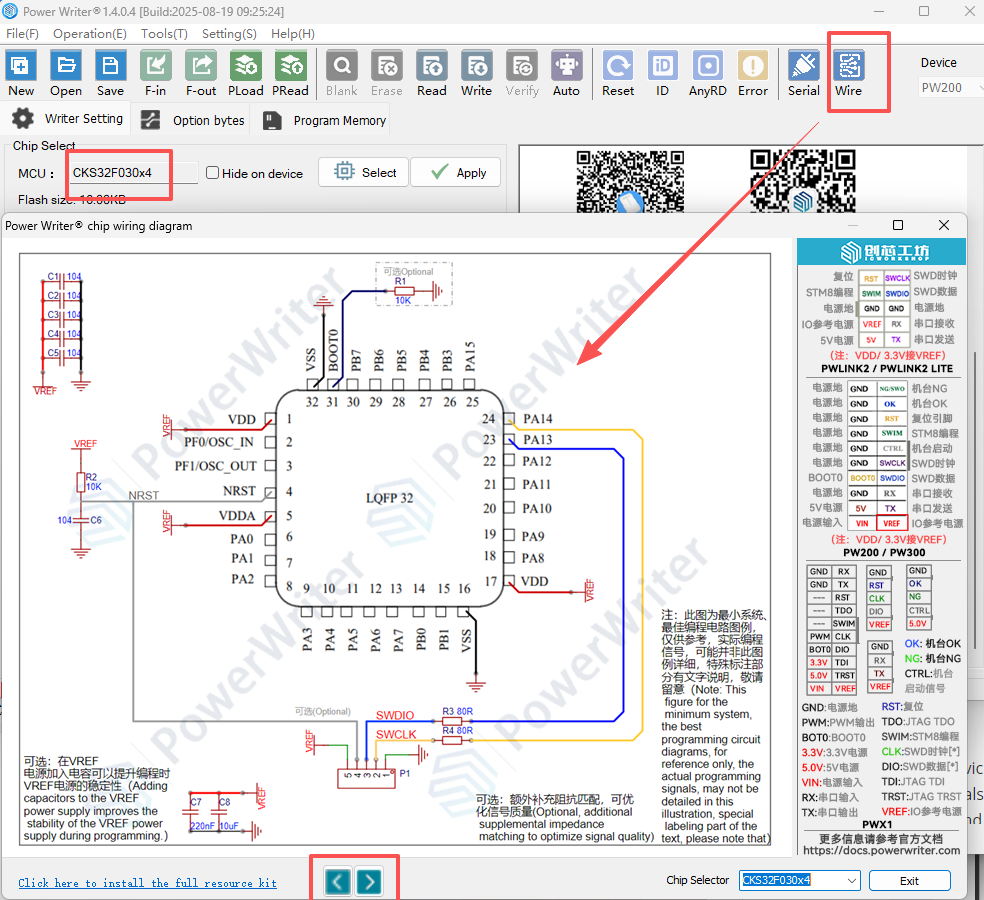The height and width of the screenshot is (900, 984).
Task: Follow the install full resource kit link
Action: point(147,883)
